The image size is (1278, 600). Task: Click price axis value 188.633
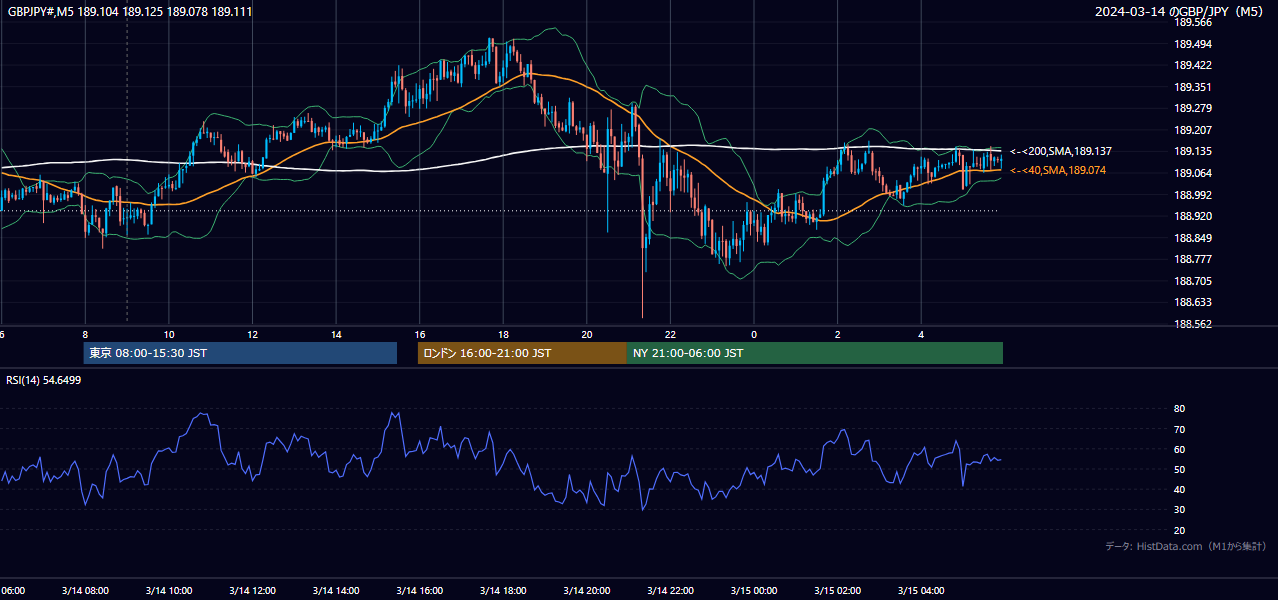1192,302
